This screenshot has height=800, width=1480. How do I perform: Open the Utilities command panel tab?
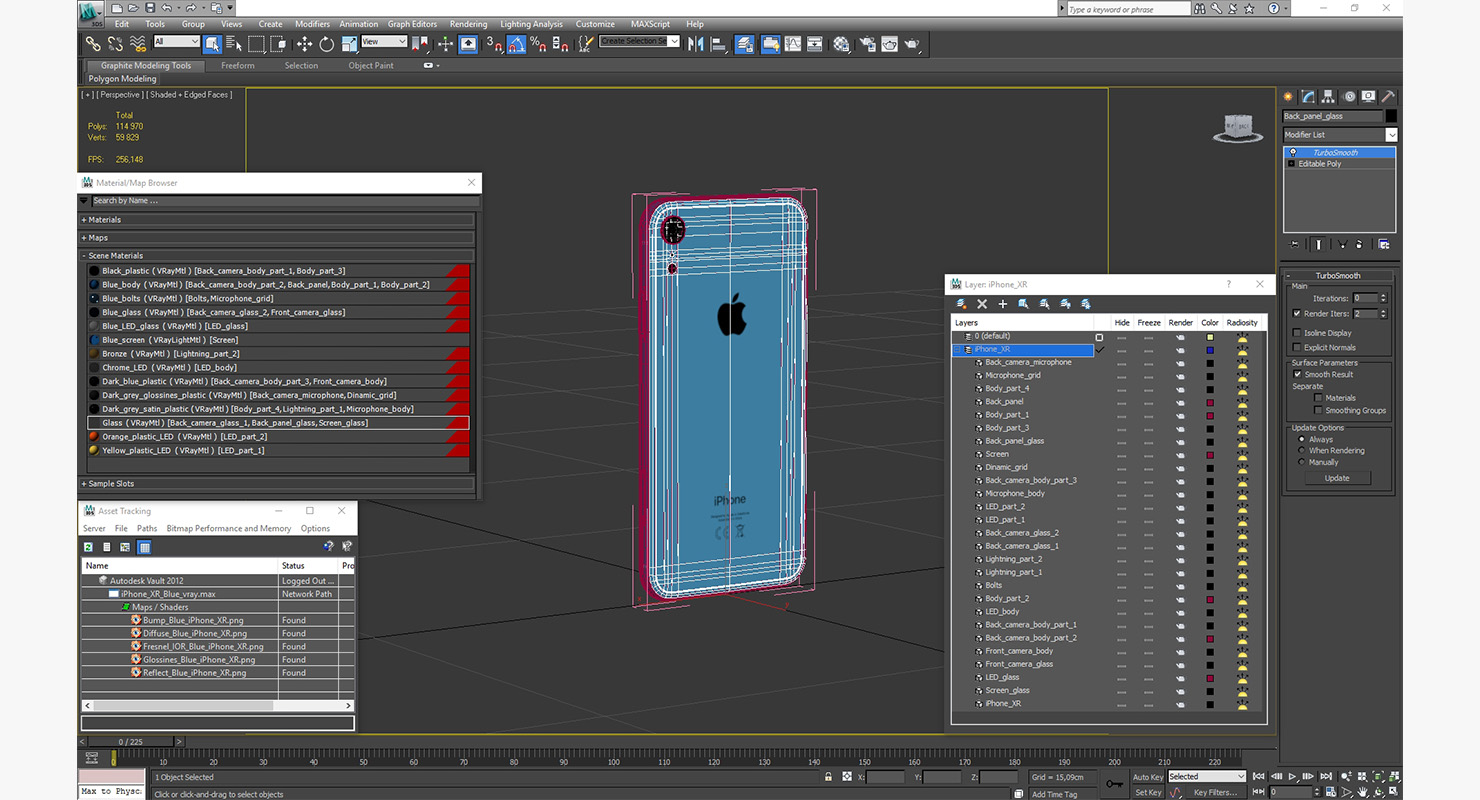[1387, 96]
